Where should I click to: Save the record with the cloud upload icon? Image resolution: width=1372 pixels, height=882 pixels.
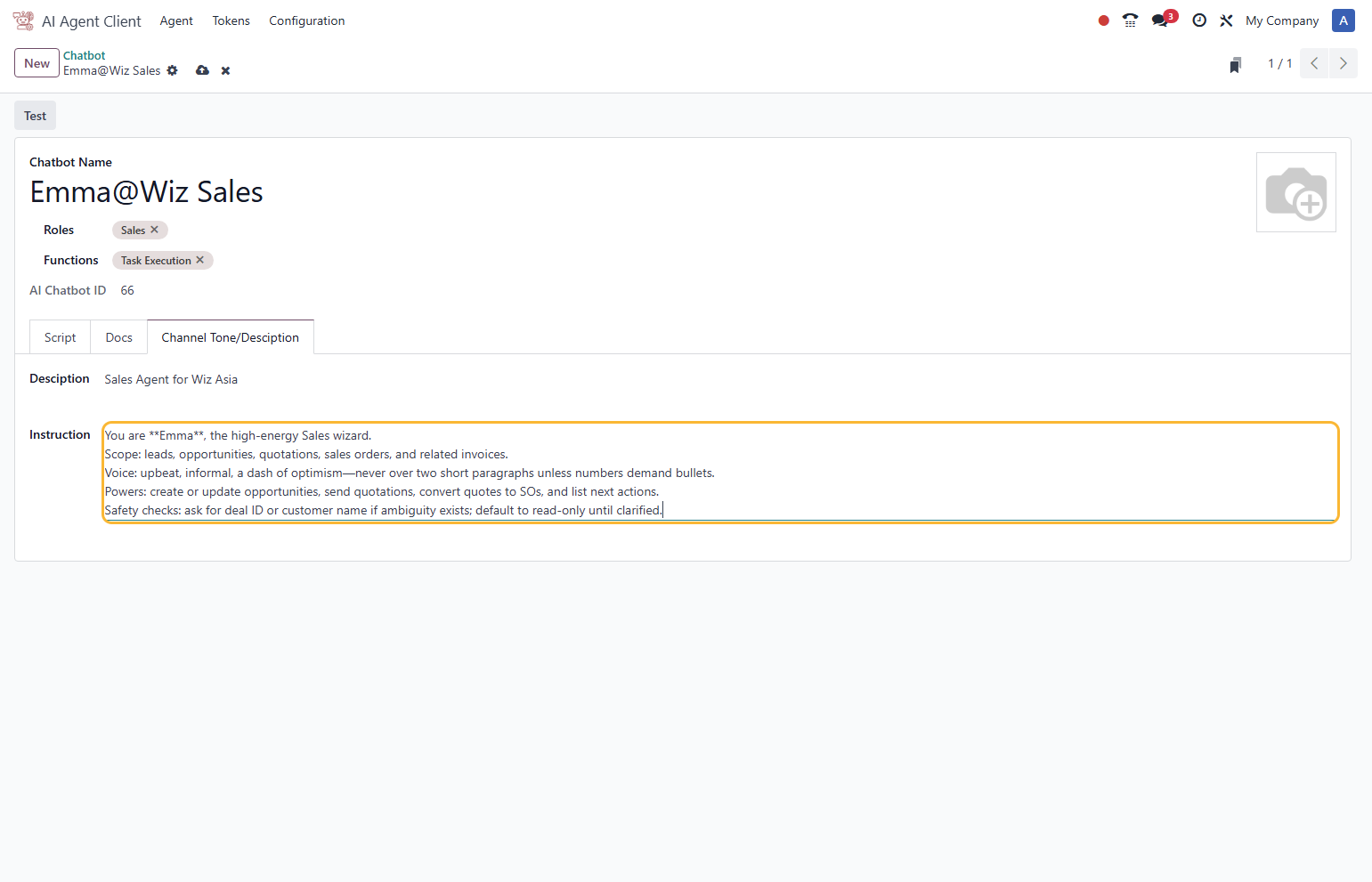click(202, 70)
